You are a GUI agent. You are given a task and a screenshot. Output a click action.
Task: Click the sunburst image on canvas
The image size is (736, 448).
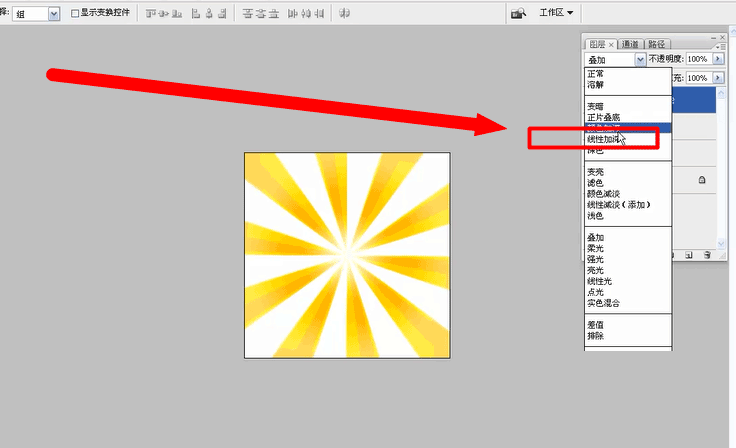pyautogui.click(x=347, y=255)
